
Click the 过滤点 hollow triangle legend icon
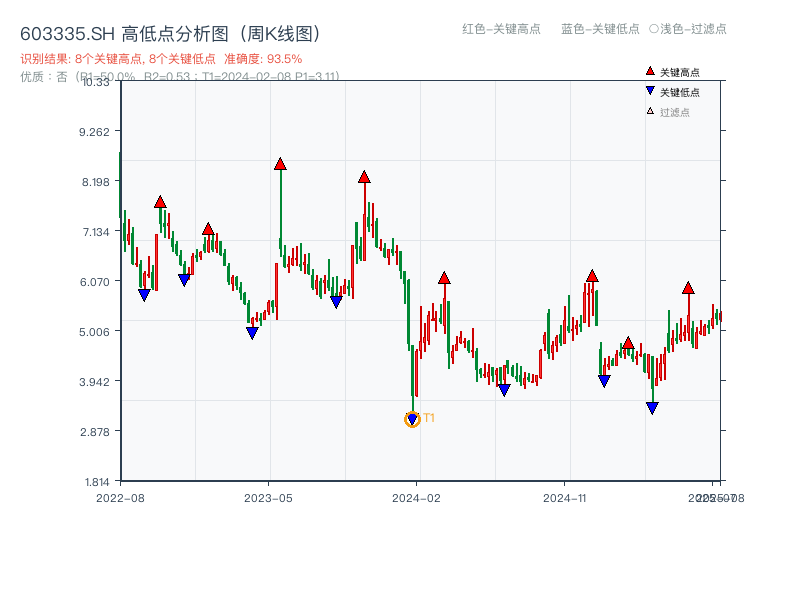tap(650, 110)
